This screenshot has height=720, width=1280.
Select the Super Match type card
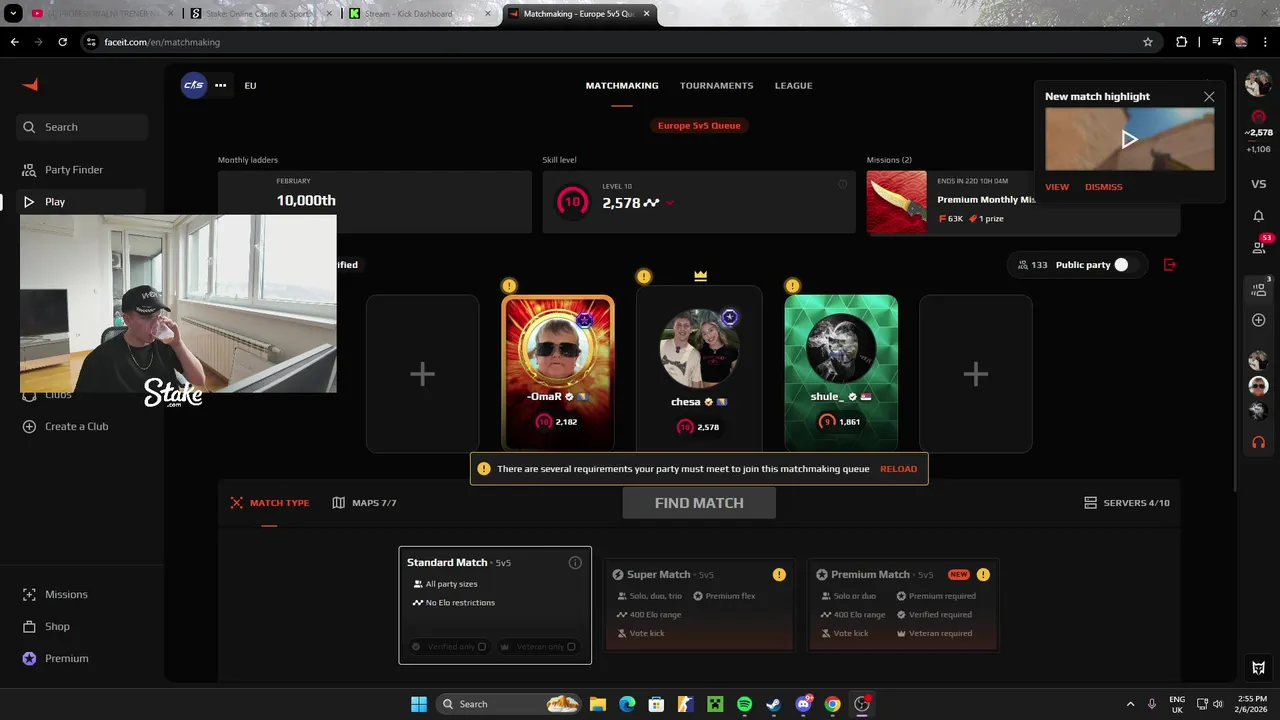699,605
